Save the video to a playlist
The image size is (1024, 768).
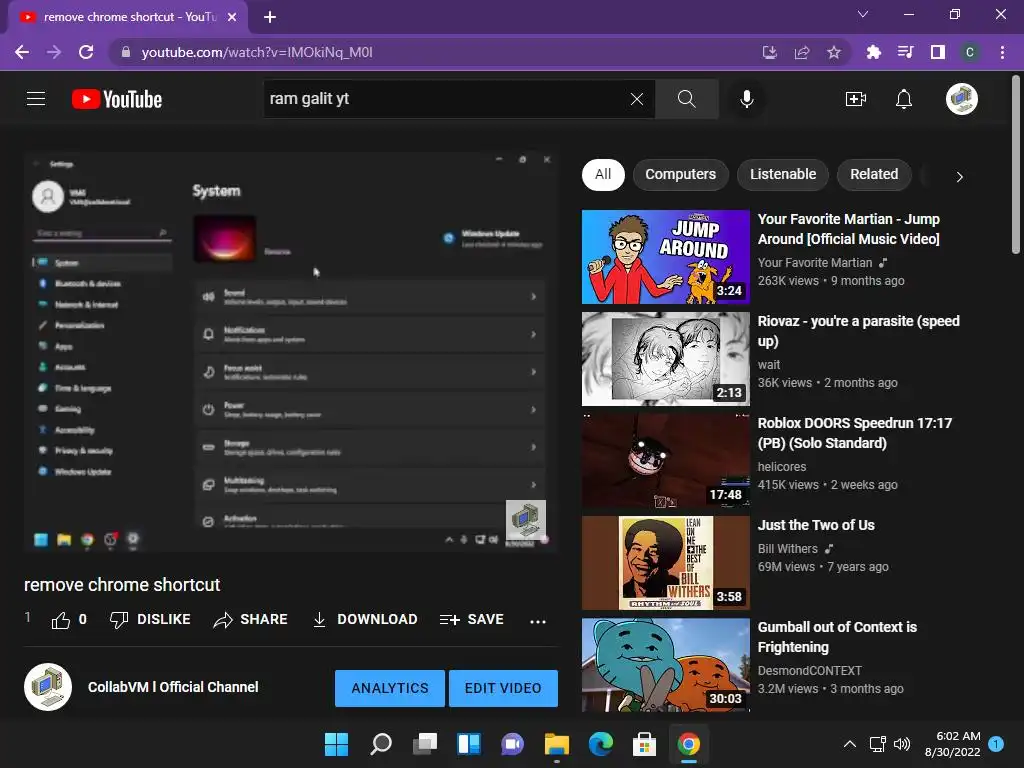tap(472, 619)
